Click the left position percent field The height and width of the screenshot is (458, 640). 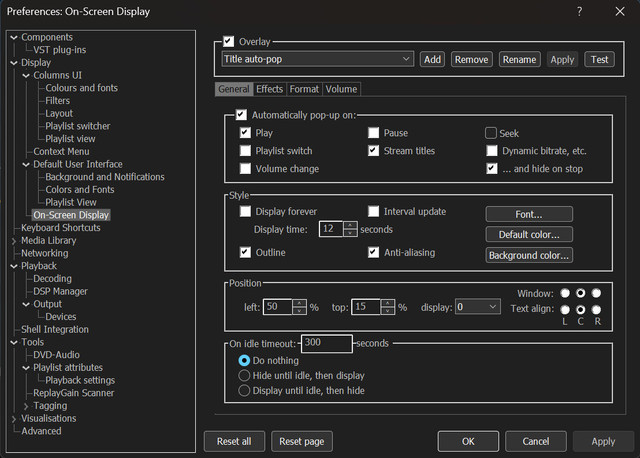coord(278,307)
